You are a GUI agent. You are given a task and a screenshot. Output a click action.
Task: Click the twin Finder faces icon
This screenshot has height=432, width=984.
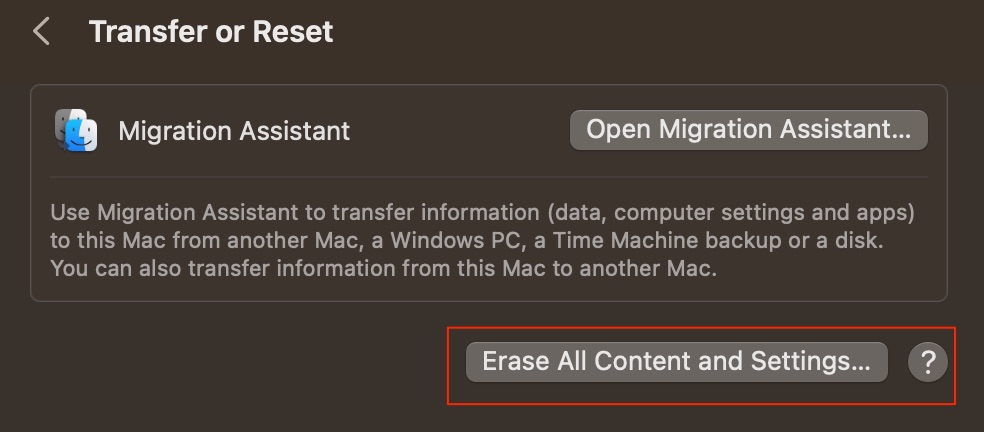click(76, 130)
